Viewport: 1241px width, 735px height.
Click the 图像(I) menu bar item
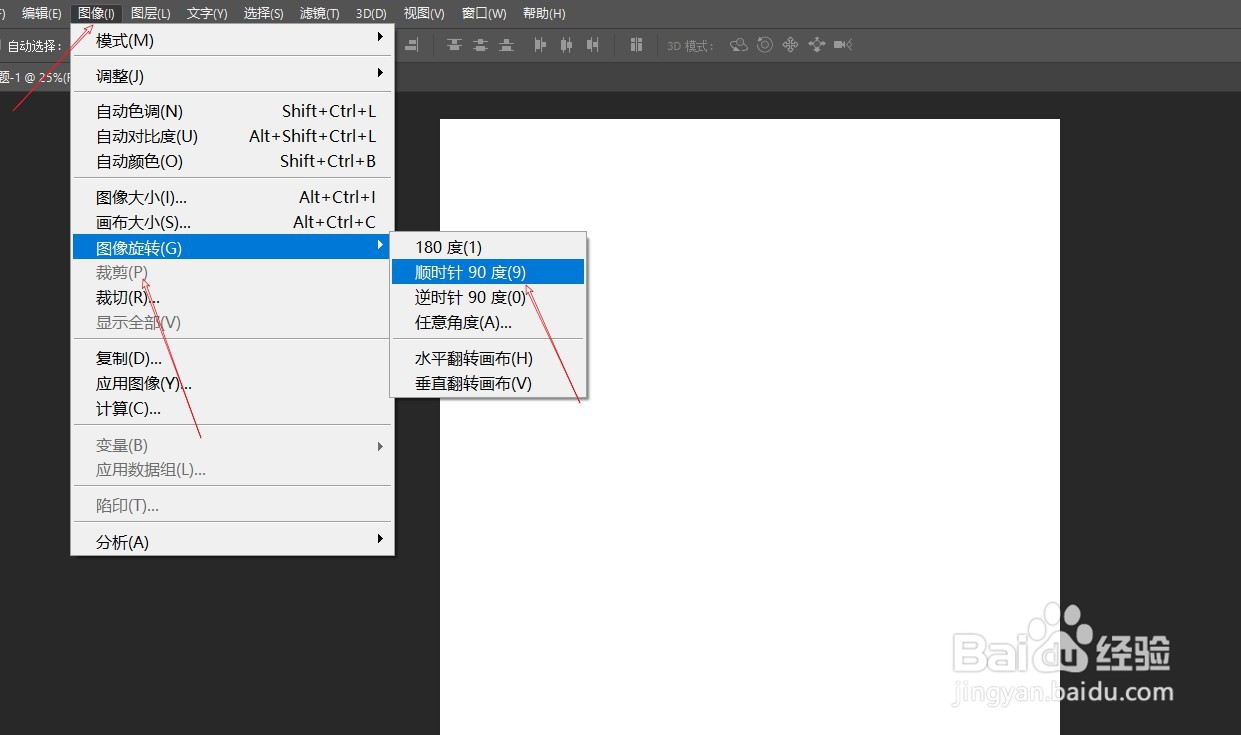[x=97, y=13]
